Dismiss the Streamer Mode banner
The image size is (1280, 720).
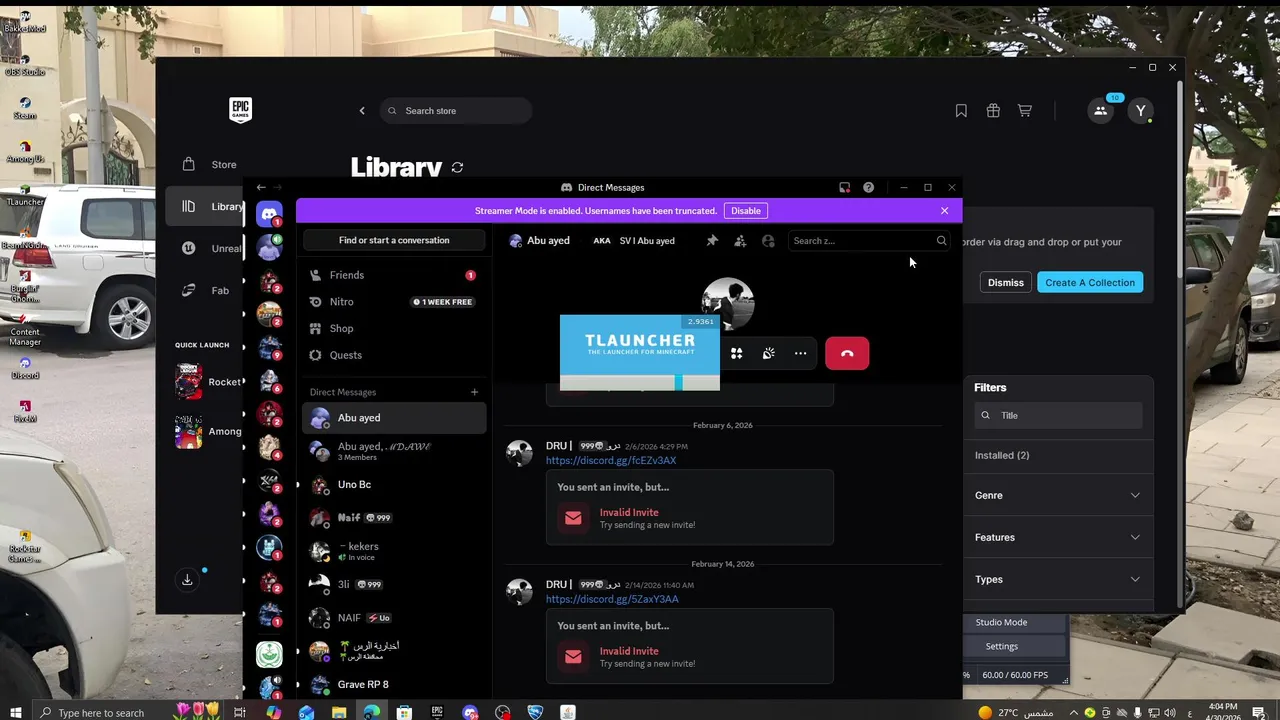click(944, 211)
